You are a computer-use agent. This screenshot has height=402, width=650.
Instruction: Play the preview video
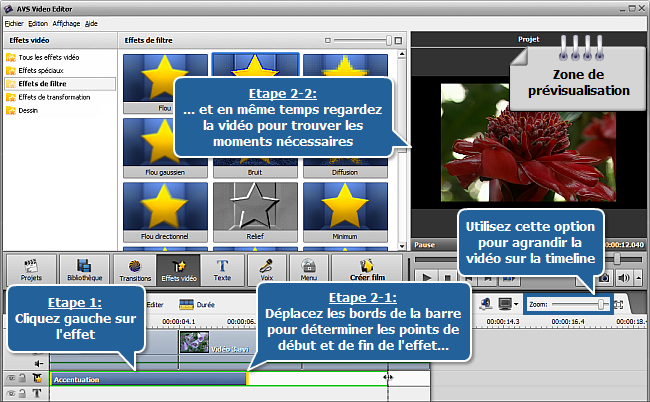point(427,278)
